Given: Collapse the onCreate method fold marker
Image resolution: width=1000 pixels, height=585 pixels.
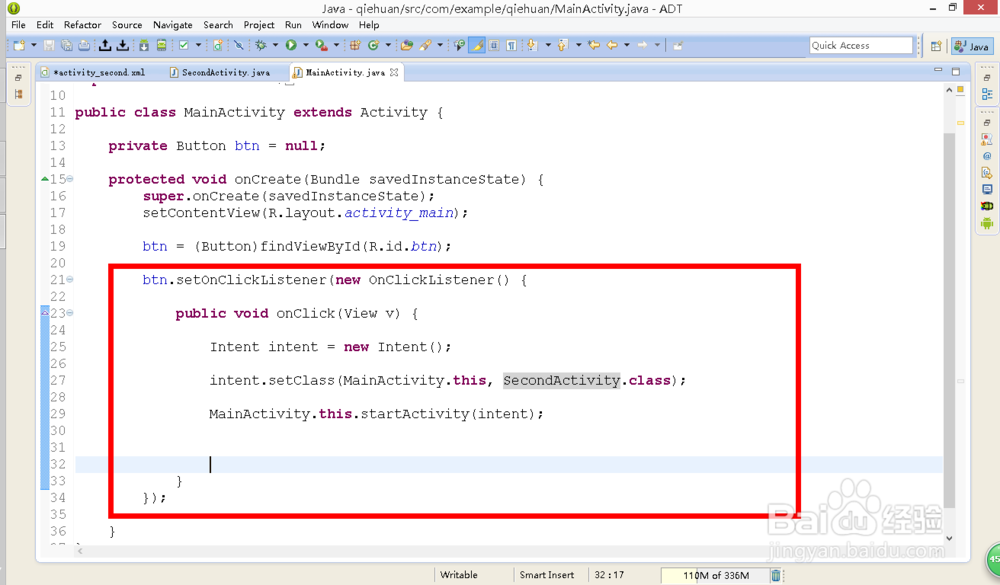Looking at the screenshot, I should [x=70, y=179].
